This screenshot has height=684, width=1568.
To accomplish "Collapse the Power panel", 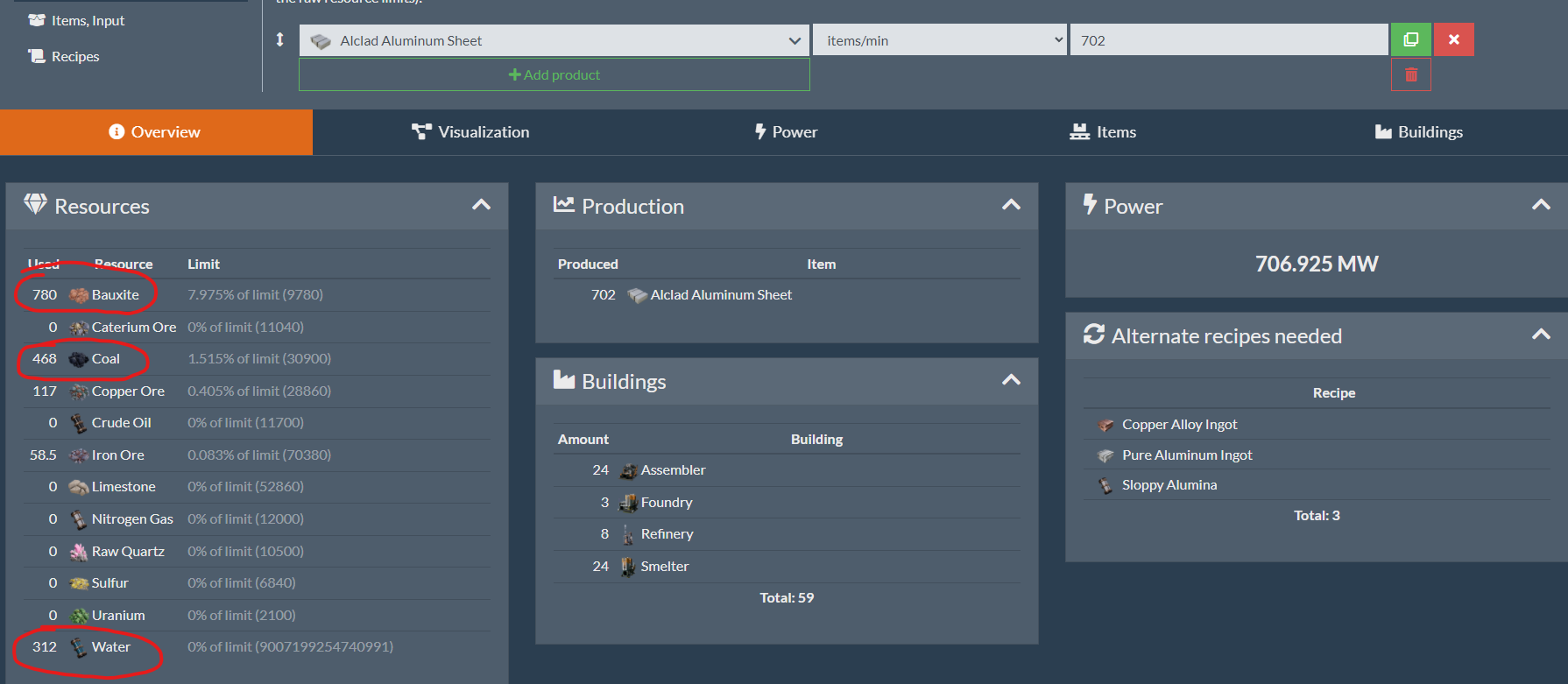I will click(1541, 205).
